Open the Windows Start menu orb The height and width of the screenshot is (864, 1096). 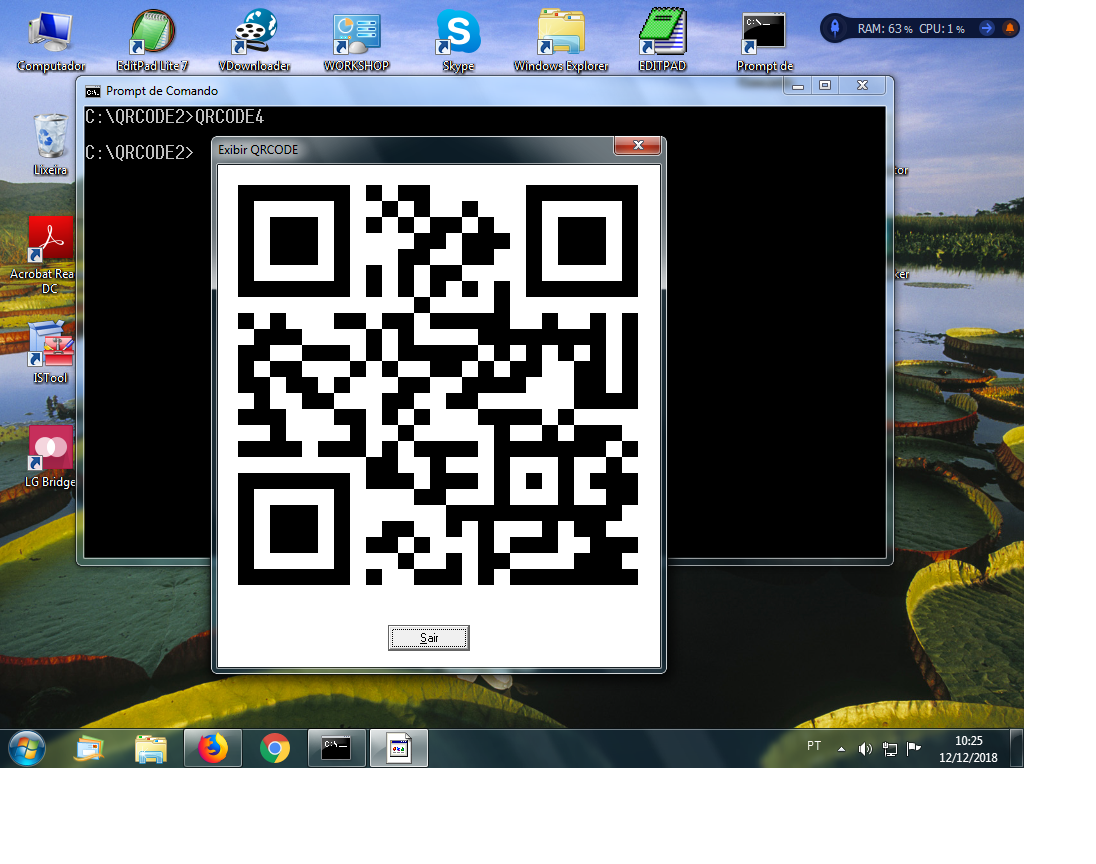click(x=27, y=748)
